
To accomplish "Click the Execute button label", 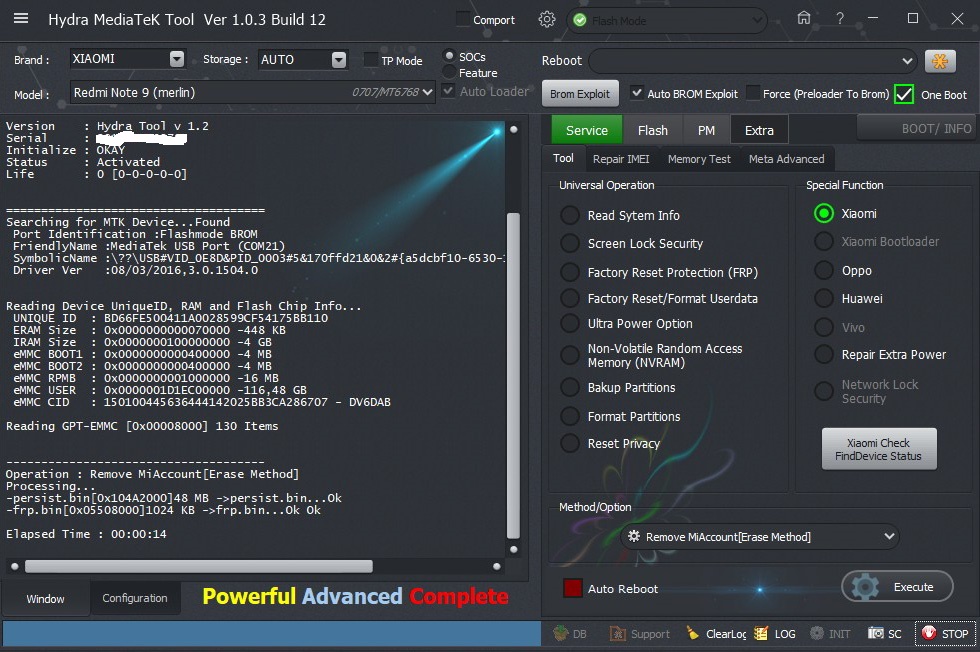I will (x=914, y=587).
